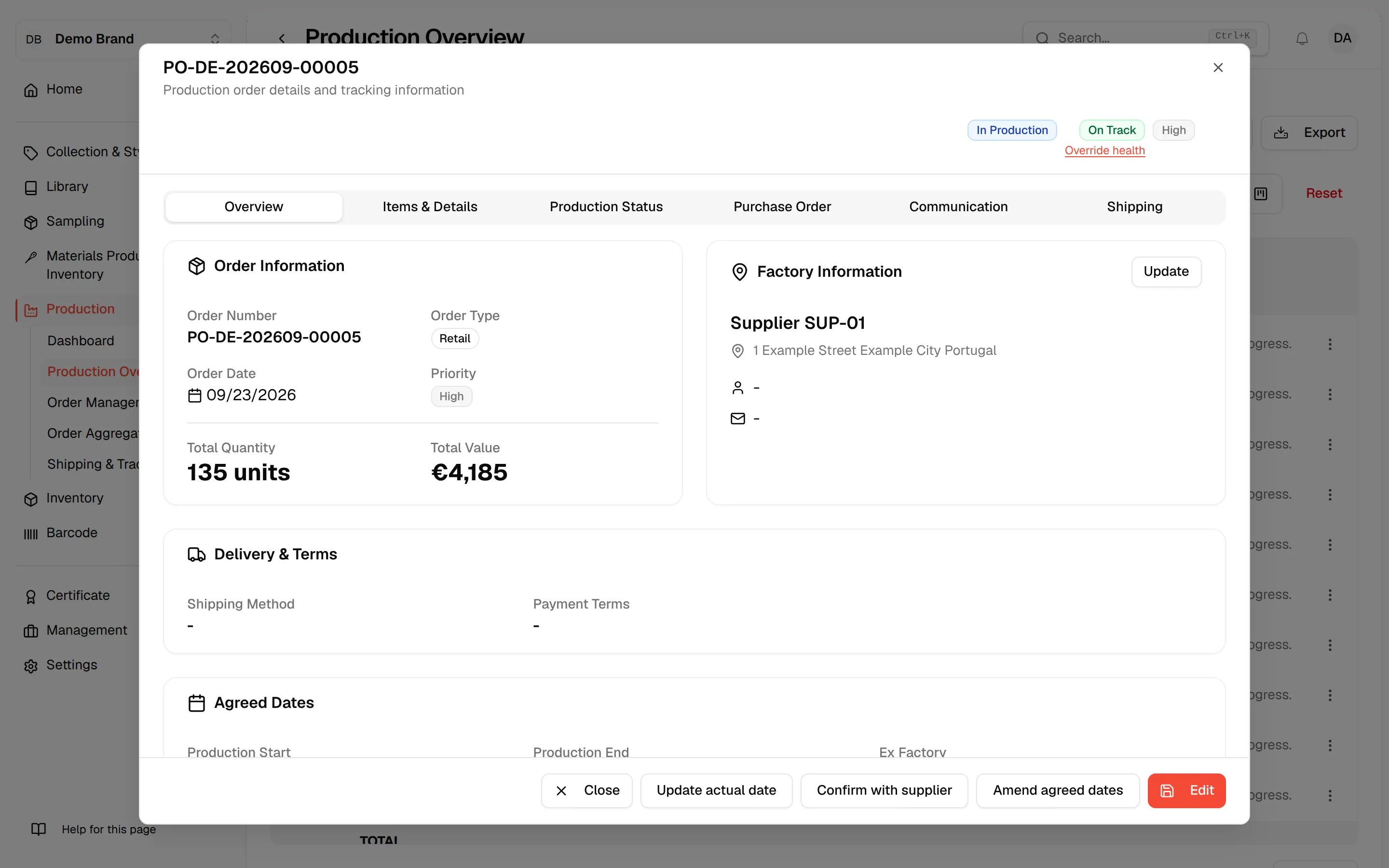Click the Home icon in sidebar
Screen dimensions: 1389x868
click(x=31, y=90)
